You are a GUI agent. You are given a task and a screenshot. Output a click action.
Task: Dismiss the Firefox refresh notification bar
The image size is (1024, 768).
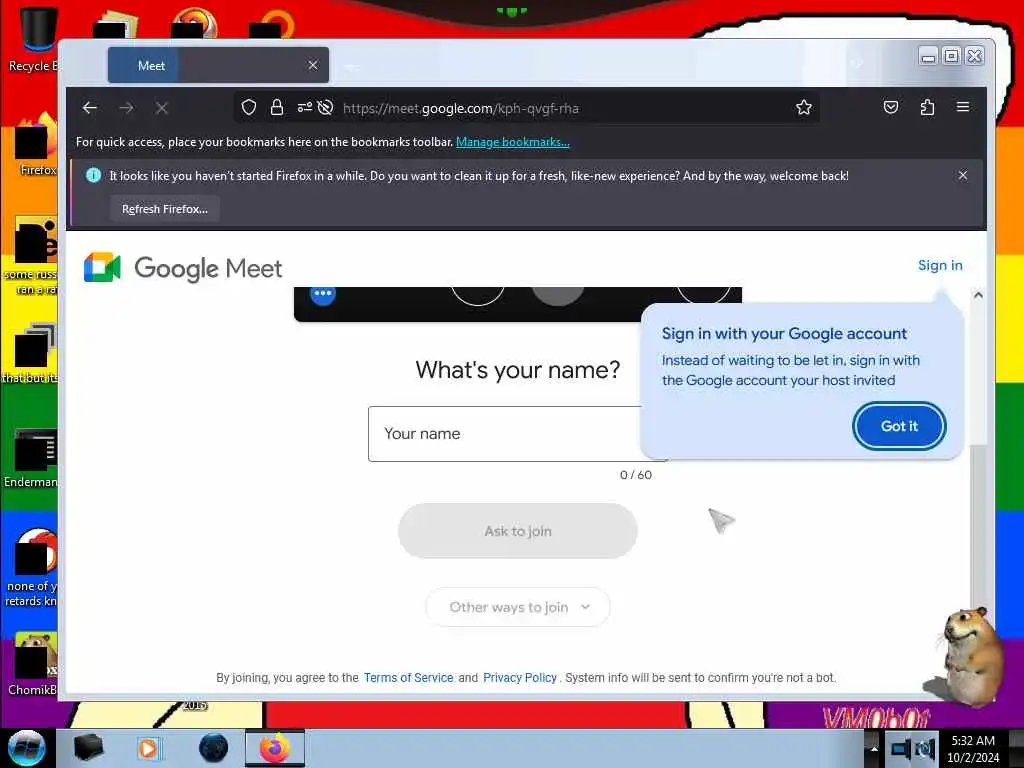point(963,175)
